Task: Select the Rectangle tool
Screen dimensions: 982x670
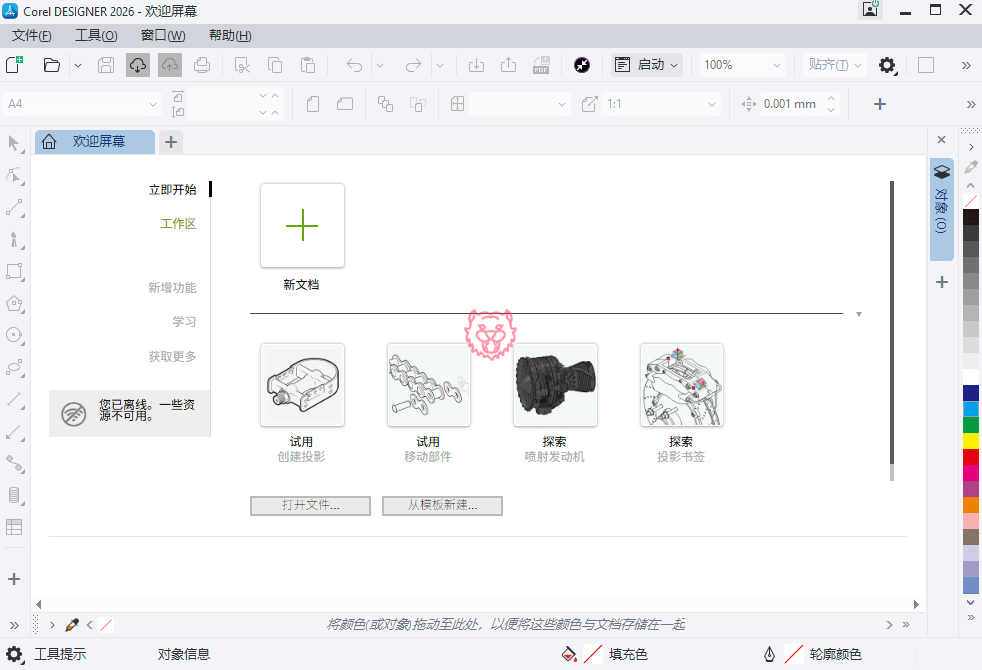Action: click(14, 271)
